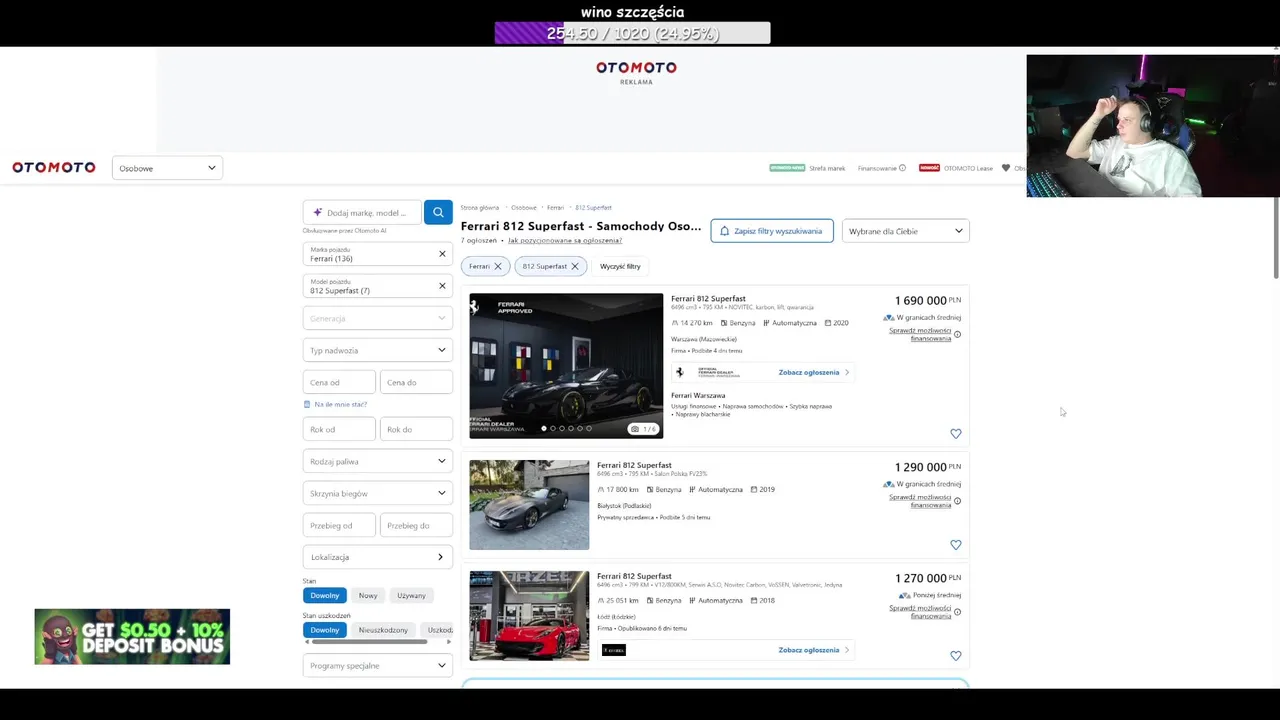
Task: Select Nowy vehicle condition
Action: (x=368, y=595)
